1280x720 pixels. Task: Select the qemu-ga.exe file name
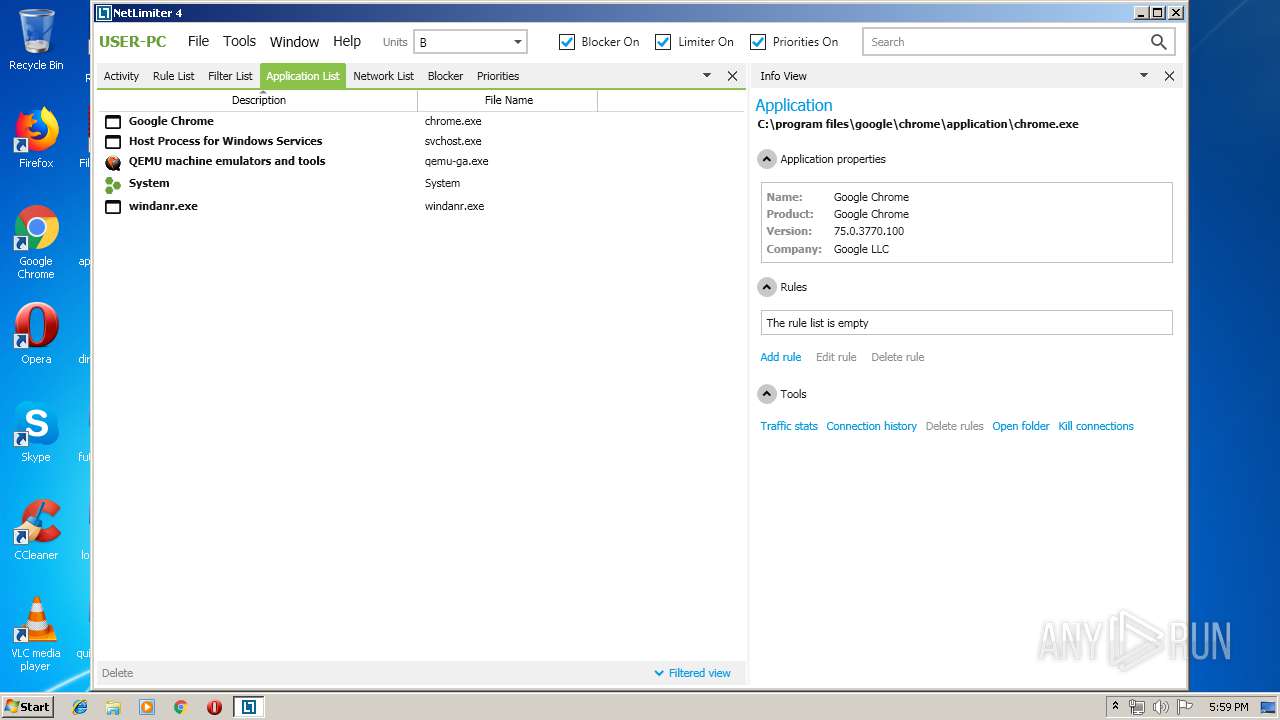(x=456, y=161)
